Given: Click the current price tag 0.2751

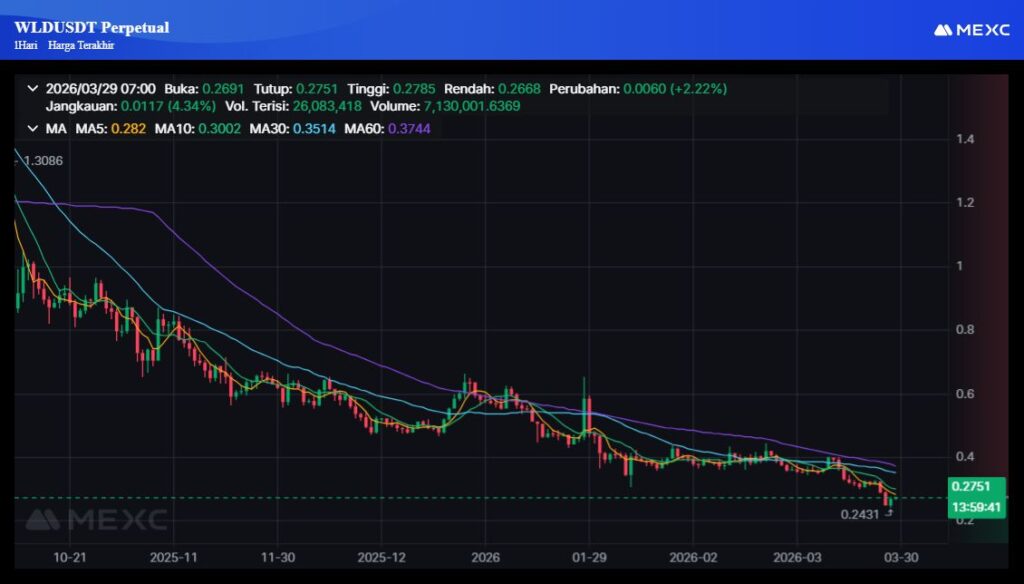Looking at the screenshot, I should coord(969,486).
